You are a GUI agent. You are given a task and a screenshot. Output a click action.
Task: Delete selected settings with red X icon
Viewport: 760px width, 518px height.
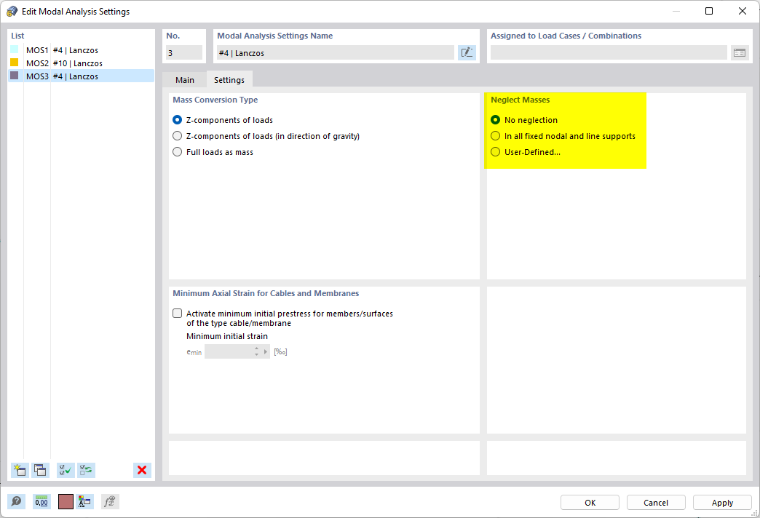142,470
